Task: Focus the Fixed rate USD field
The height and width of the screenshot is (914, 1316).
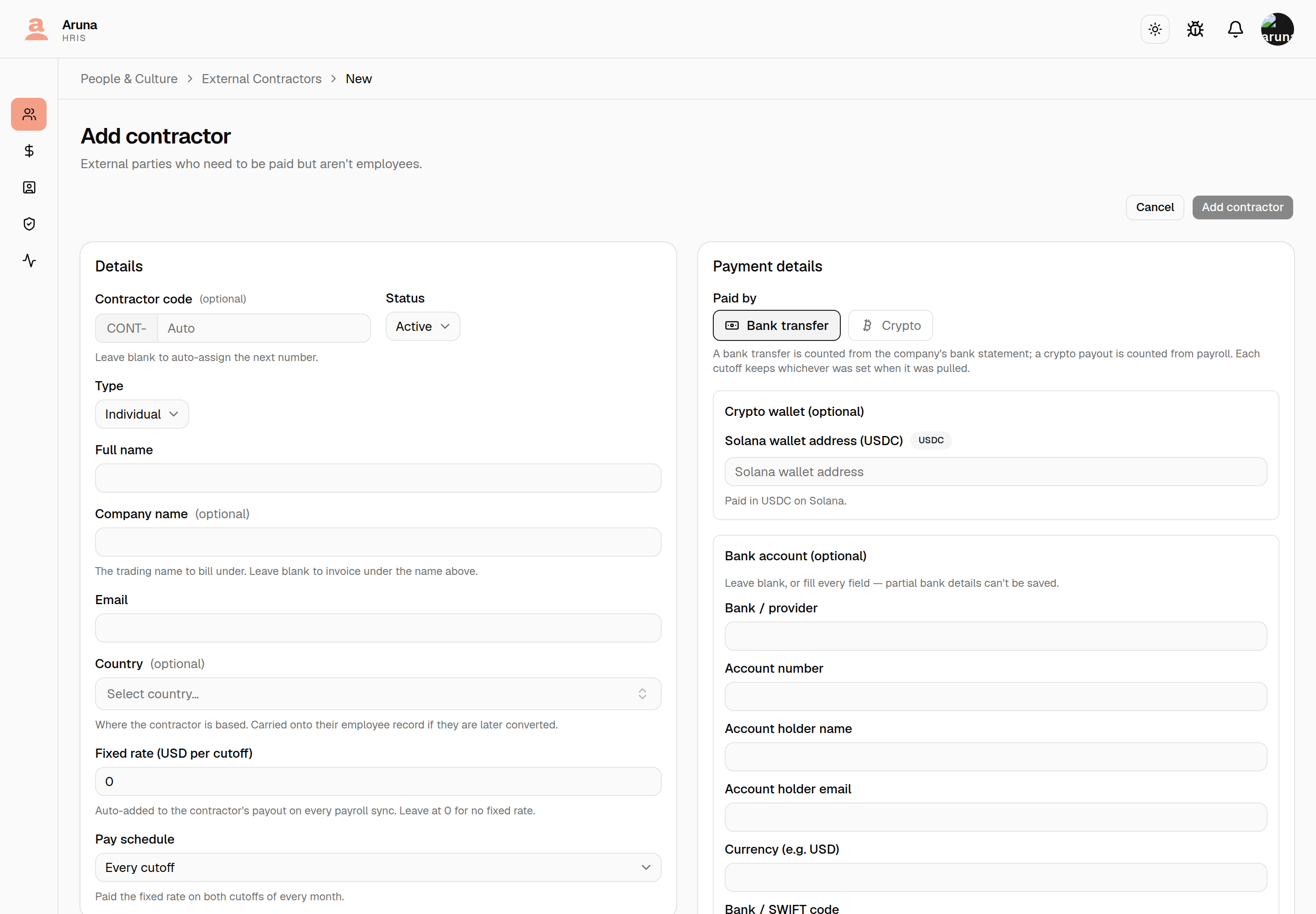Action: (x=378, y=782)
